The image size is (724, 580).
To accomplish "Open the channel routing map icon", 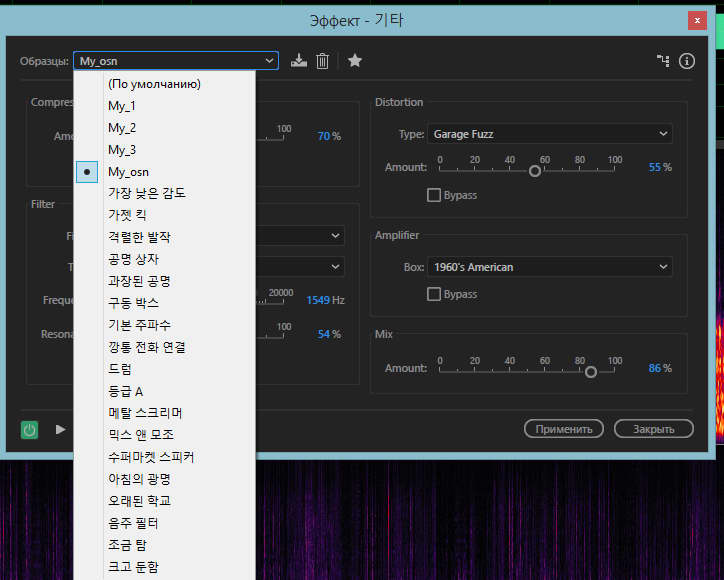I will coord(662,61).
